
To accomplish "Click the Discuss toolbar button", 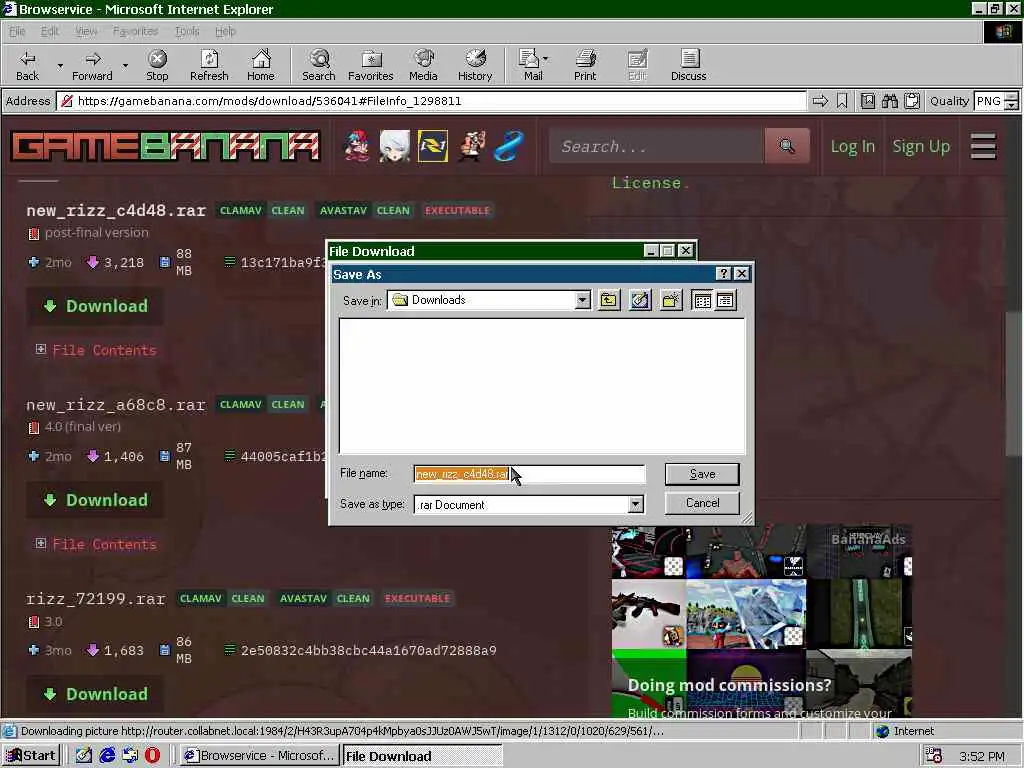I will [x=688, y=65].
